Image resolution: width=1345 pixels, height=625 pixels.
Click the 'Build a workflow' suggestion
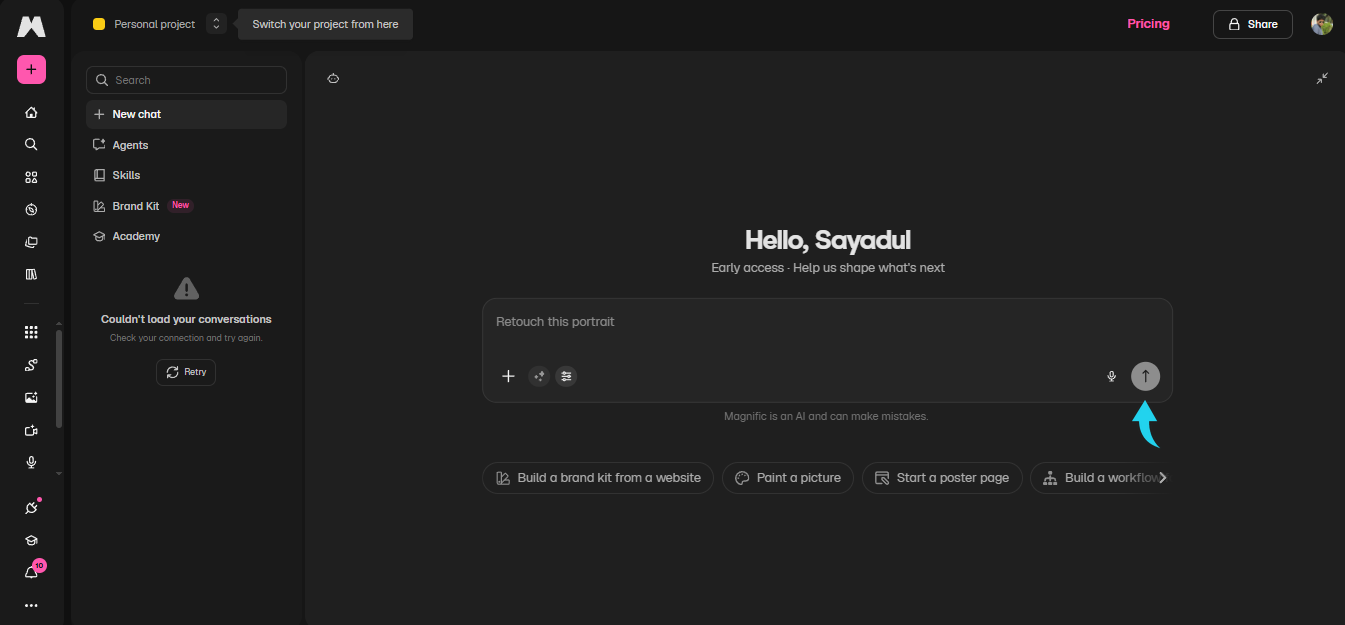(1098, 478)
